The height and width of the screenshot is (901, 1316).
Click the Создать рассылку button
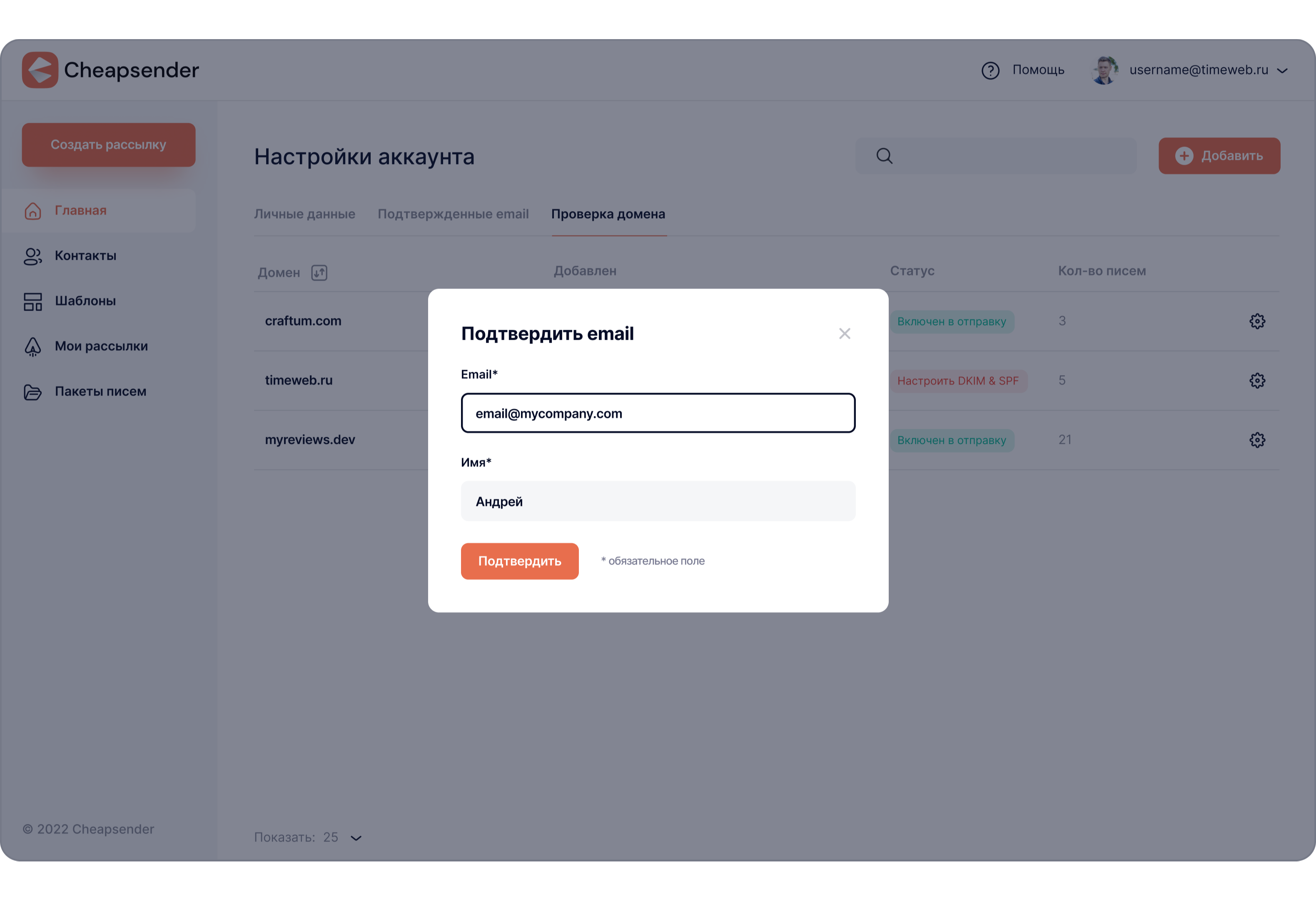[109, 145]
